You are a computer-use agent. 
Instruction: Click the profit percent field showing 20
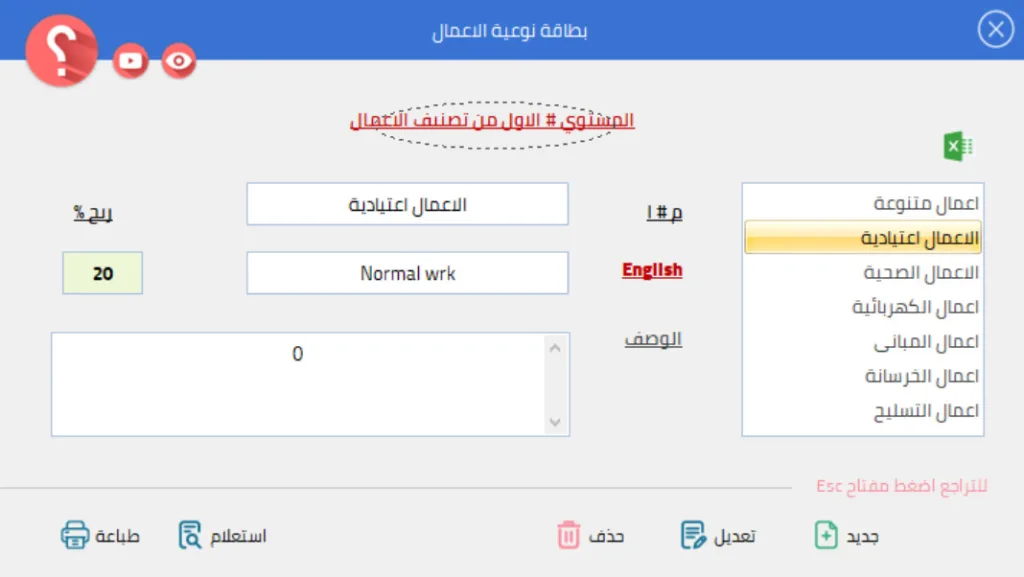point(103,273)
